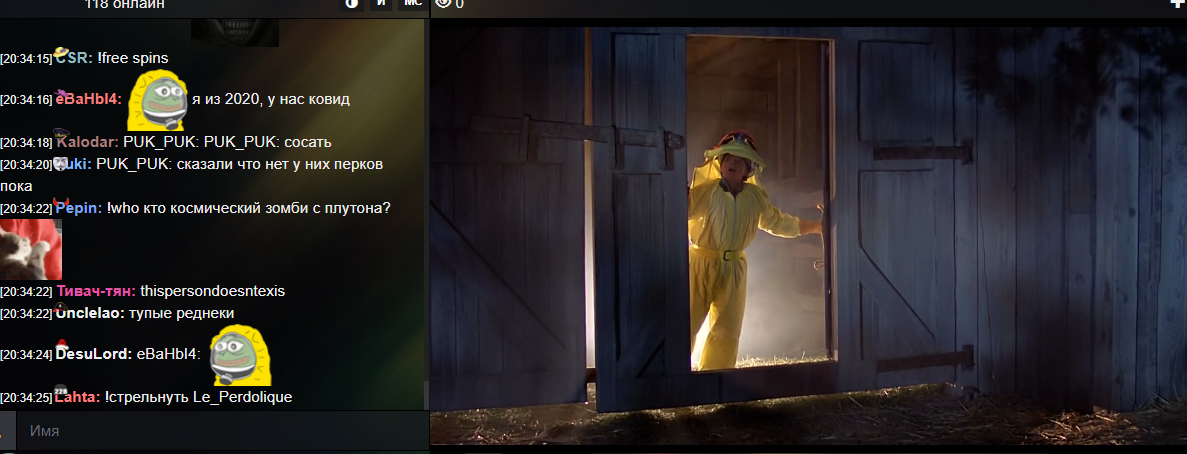Click username 'Kalodar:' in chat

88,142
